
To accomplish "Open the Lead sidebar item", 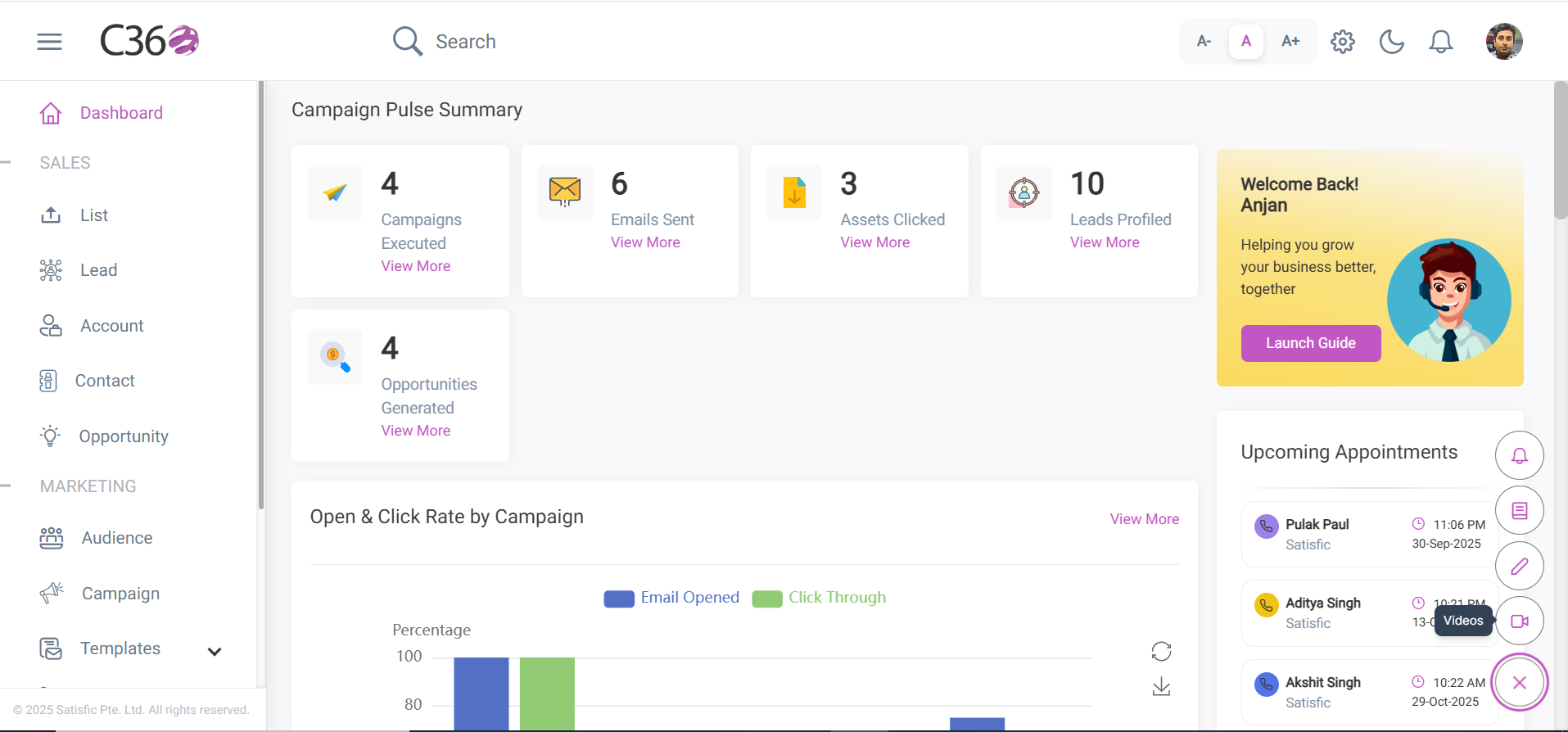I will pyautogui.click(x=98, y=270).
